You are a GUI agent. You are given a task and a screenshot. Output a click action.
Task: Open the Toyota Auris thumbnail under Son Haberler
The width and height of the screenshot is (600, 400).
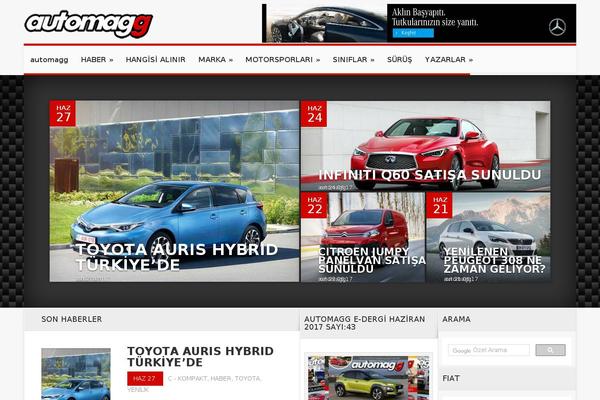tap(76, 374)
